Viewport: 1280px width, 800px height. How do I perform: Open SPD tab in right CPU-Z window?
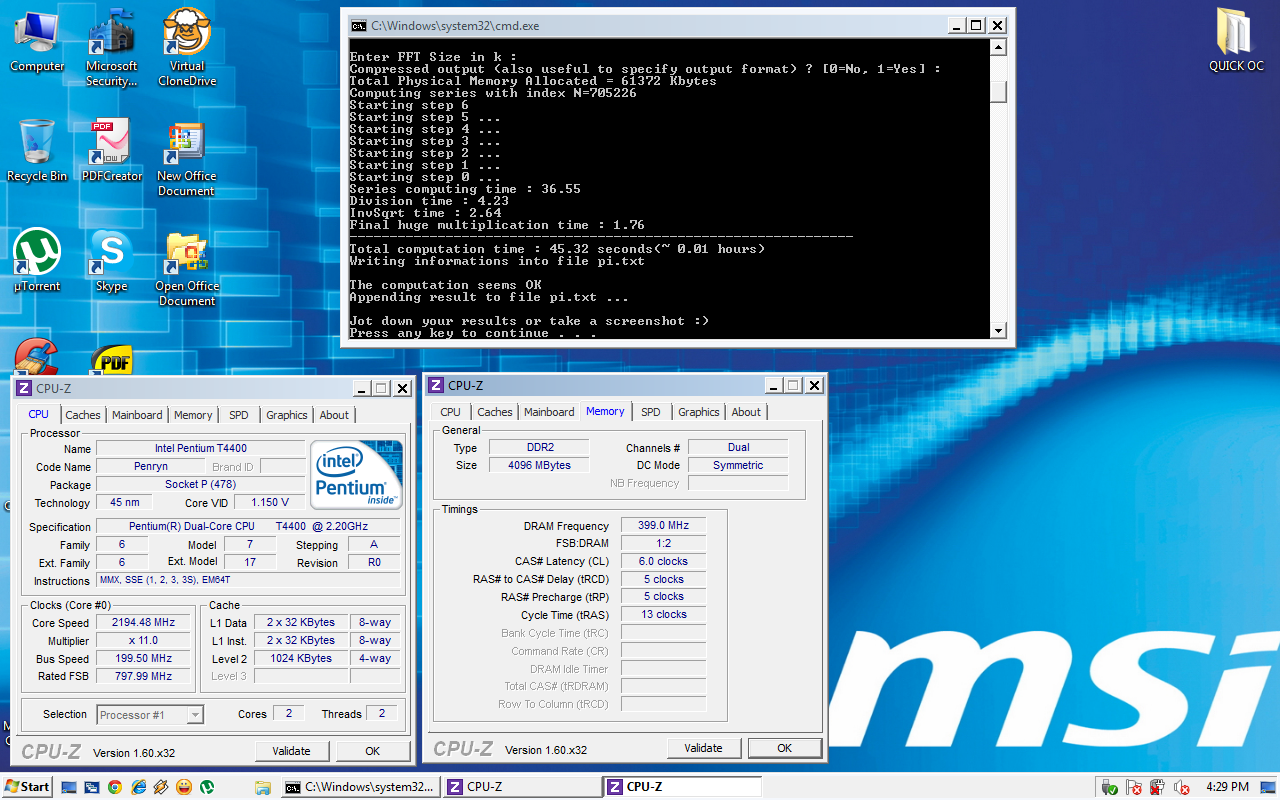point(651,412)
